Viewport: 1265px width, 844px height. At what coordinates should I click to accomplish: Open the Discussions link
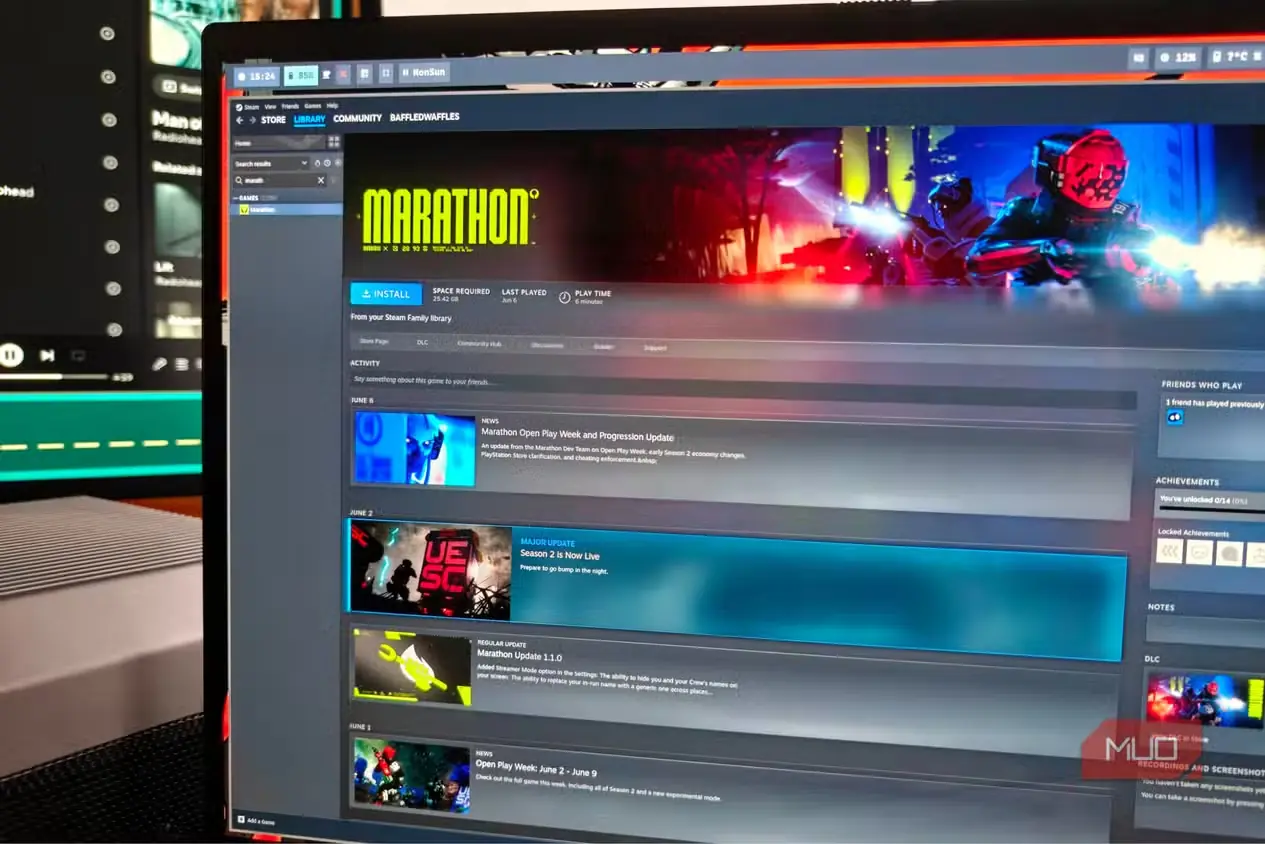coord(547,345)
